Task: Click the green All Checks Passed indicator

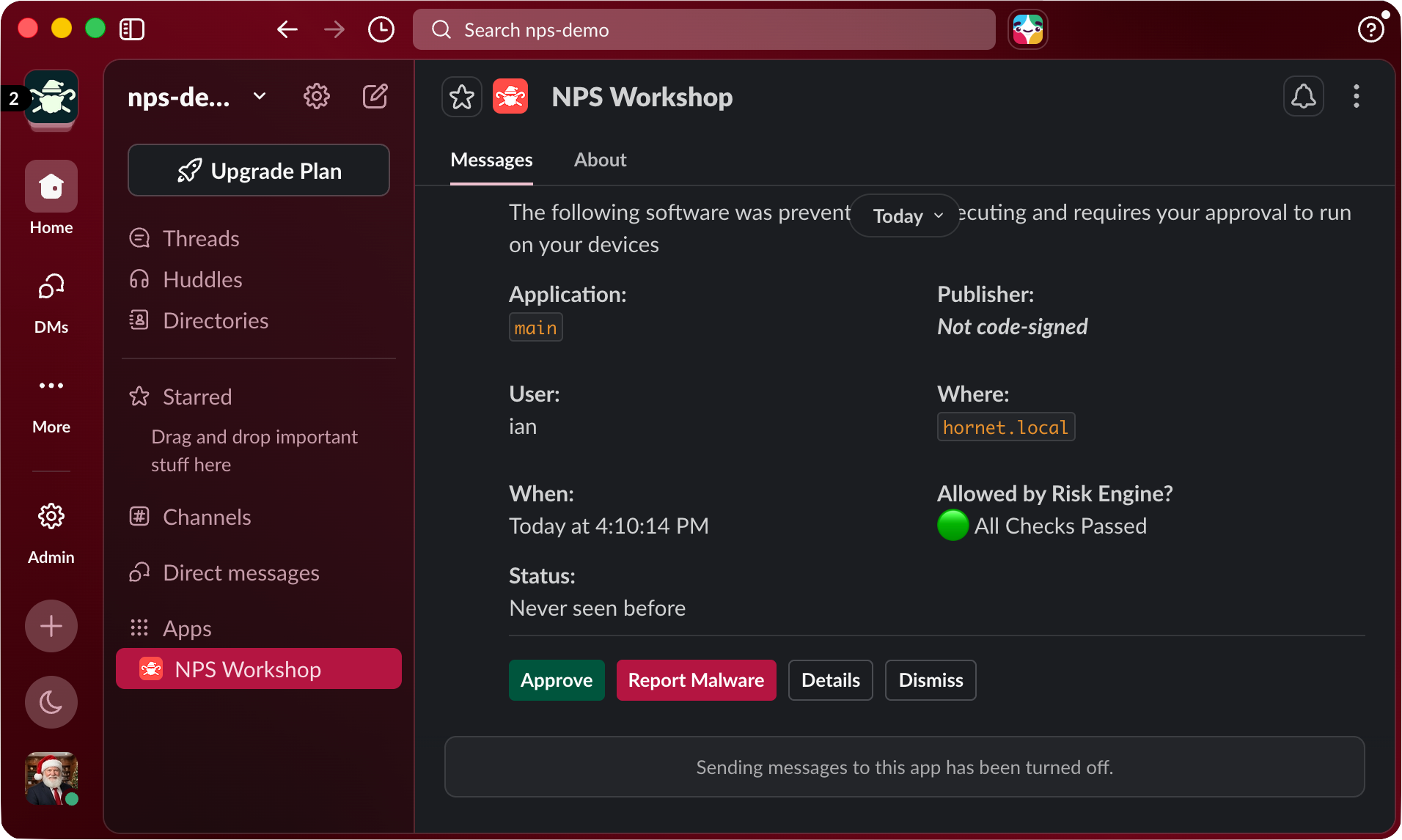Action: click(x=953, y=526)
